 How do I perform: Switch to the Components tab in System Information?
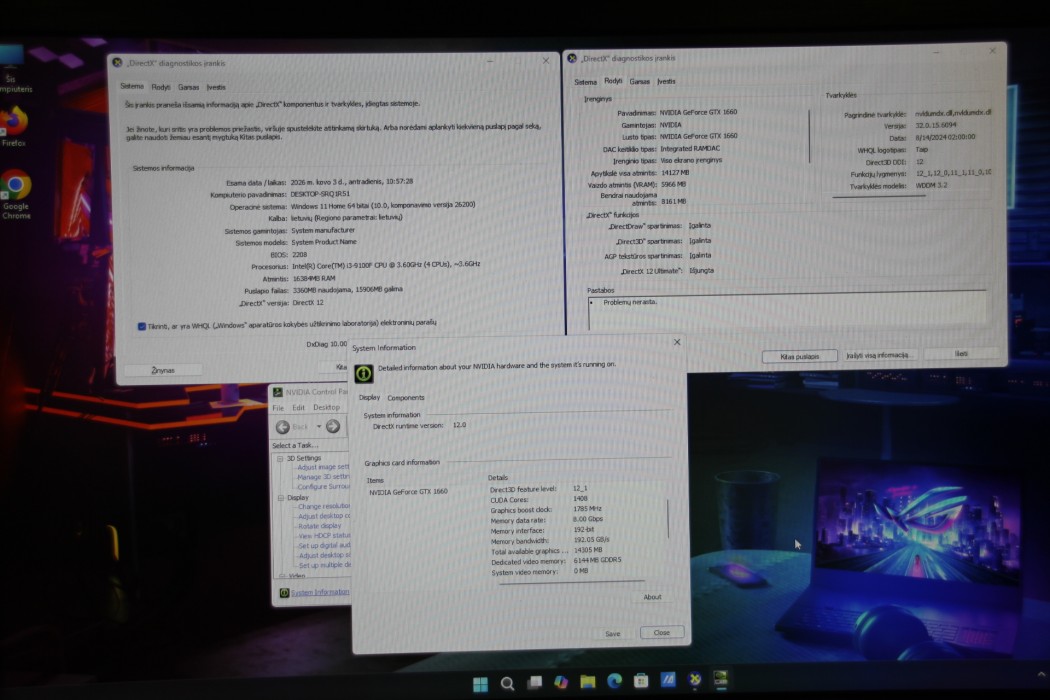[x=406, y=398]
